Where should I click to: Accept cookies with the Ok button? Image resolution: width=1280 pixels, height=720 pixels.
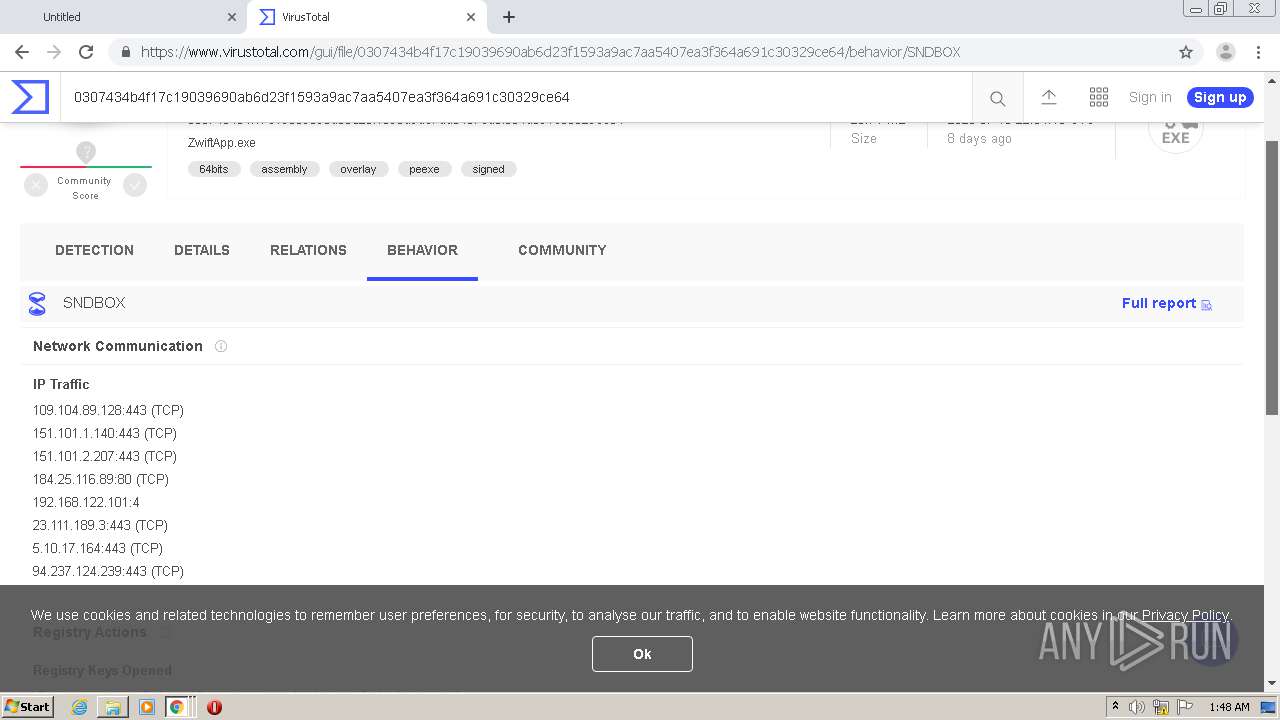click(642, 654)
